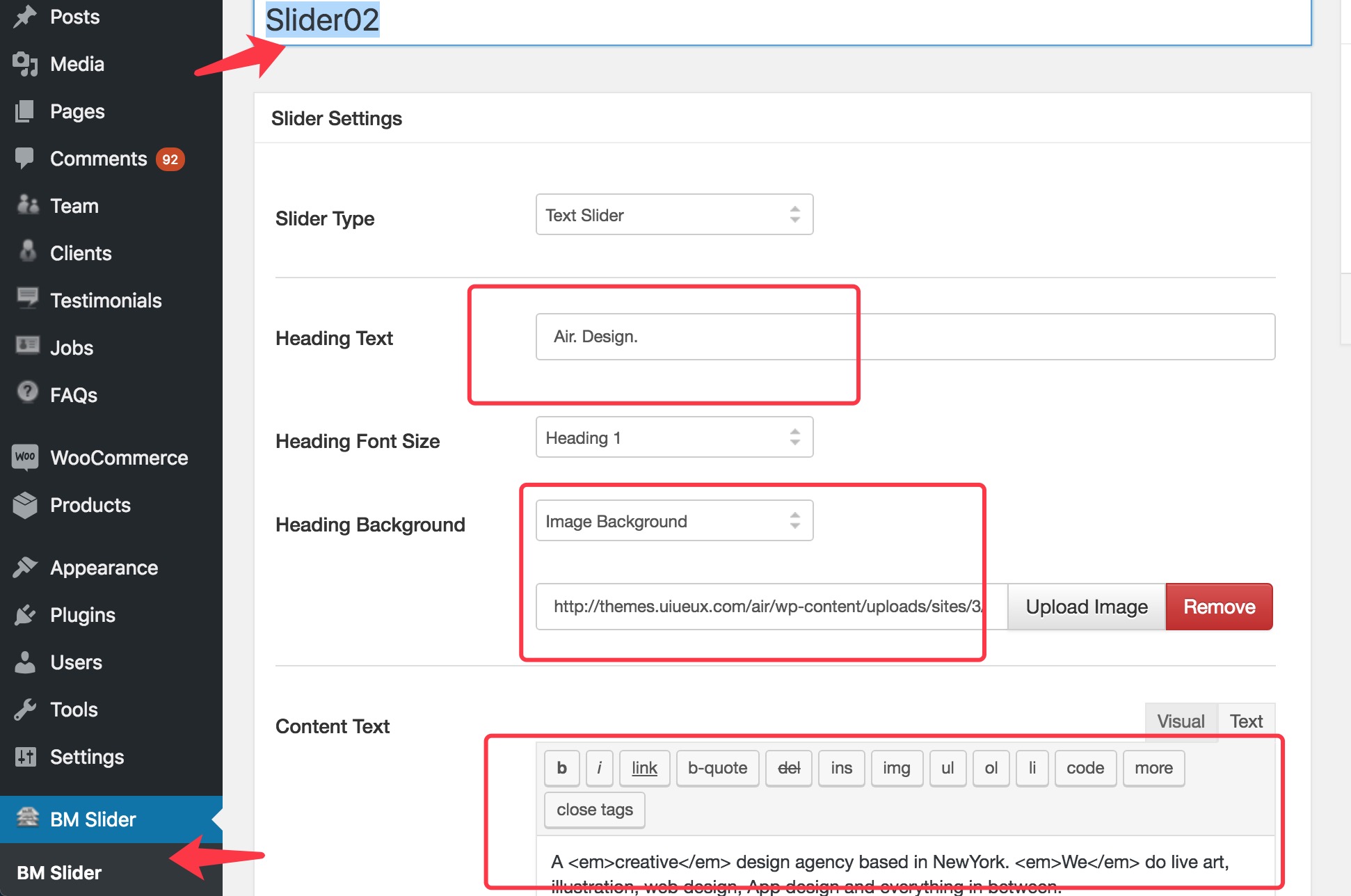Open WooCommerce via Woo icon

click(25, 457)
